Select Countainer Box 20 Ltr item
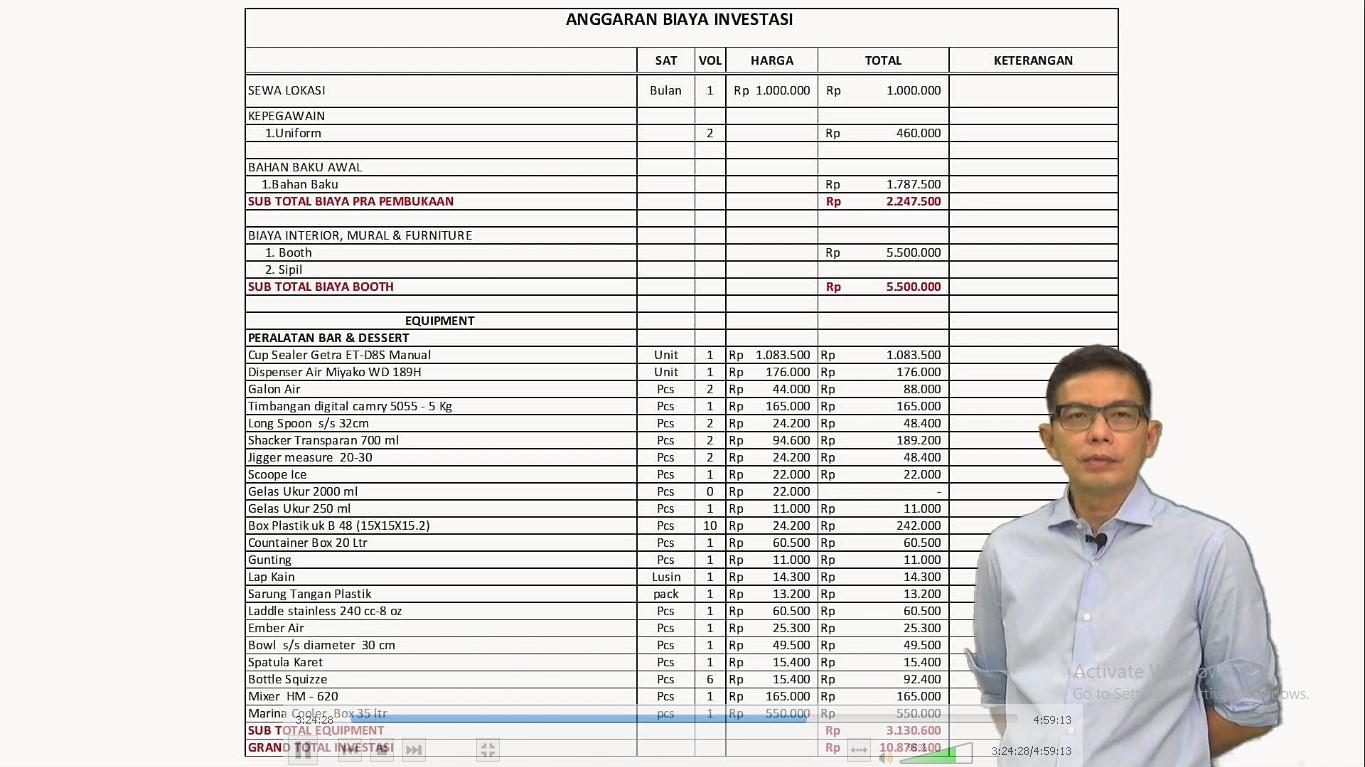Image resolution: width=1365 pixels, height=767 pixels. pyautogui.click(x=308, y=543)
